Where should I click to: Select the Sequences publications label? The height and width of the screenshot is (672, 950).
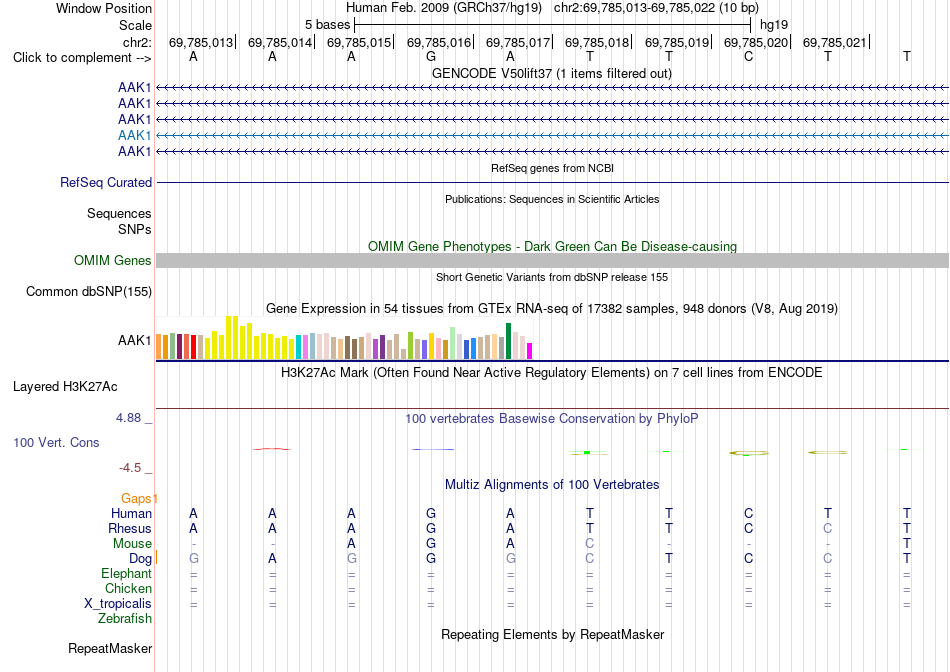pyautogui.click(x=119, y=213)
